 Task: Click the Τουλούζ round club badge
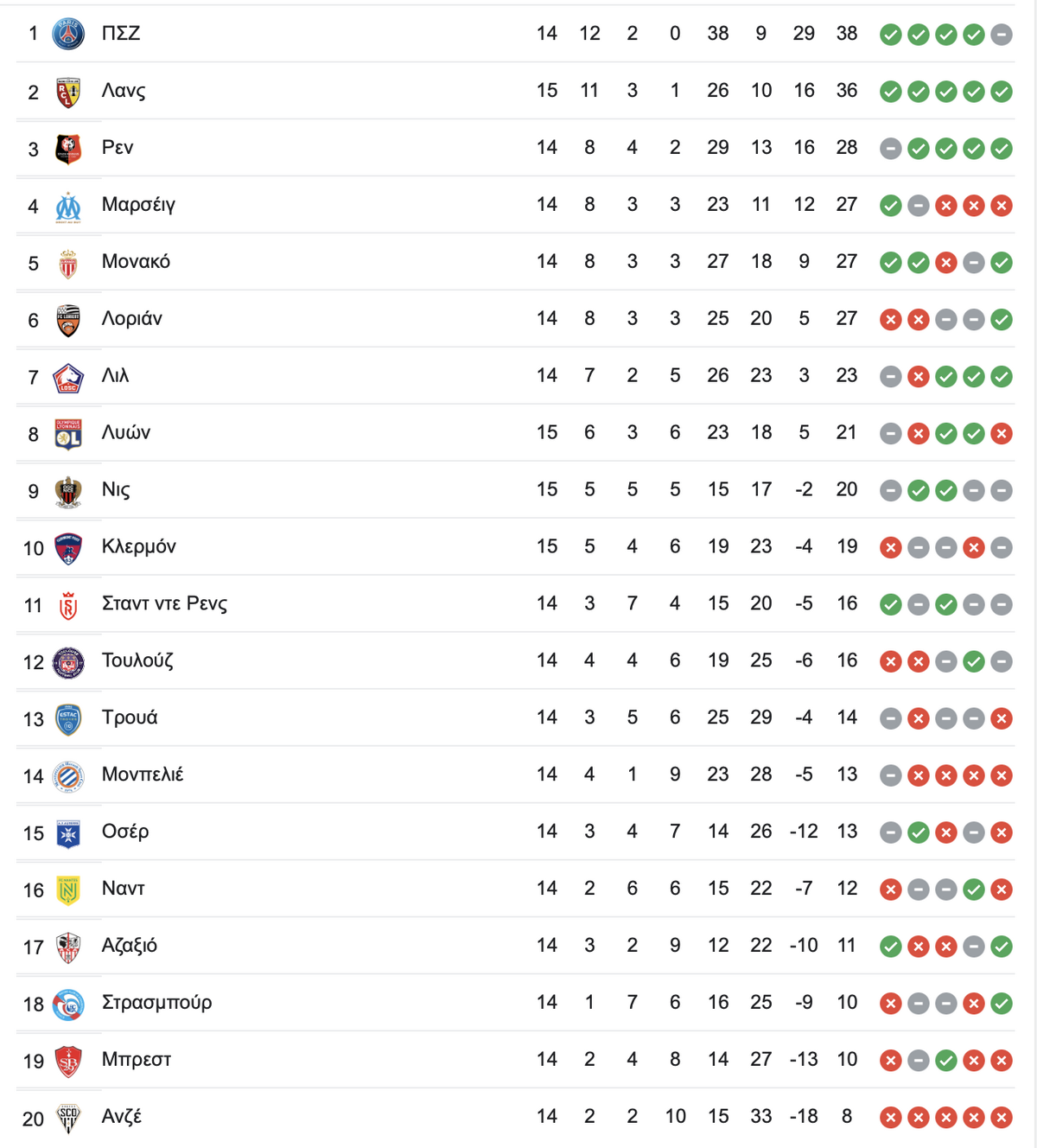pos(68,662)
